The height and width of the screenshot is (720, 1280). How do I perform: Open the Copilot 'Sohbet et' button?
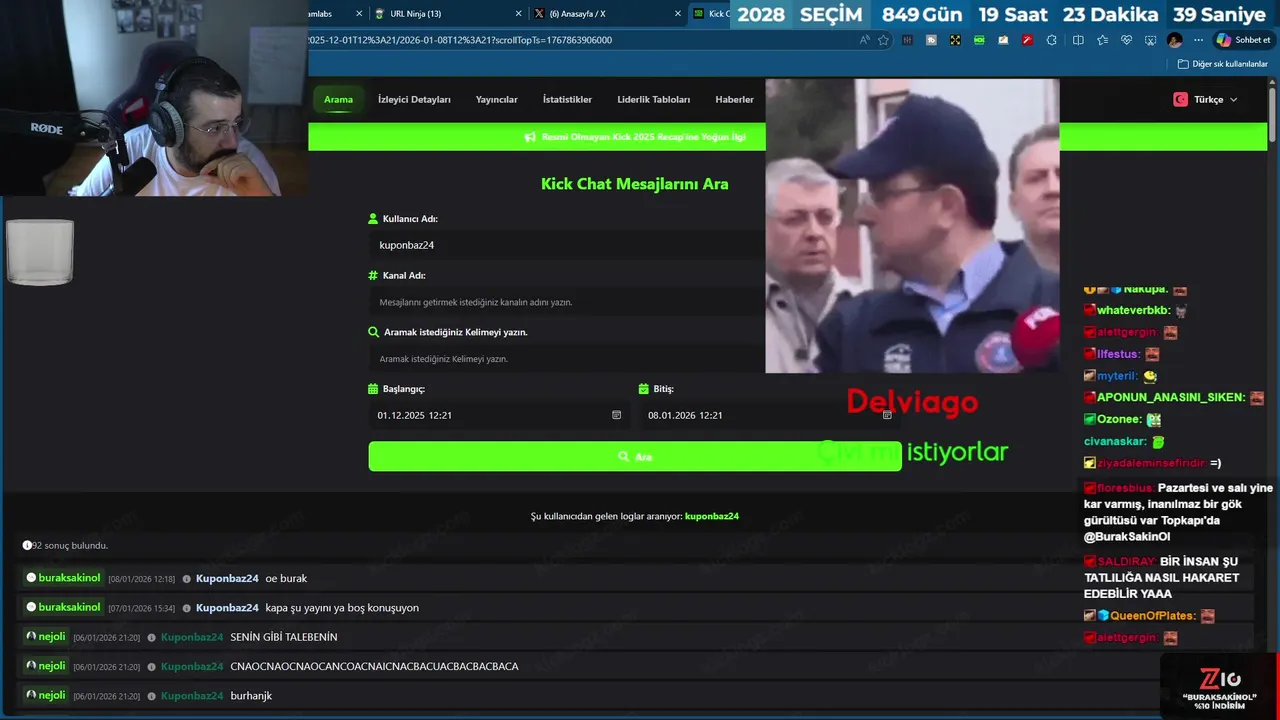coord(1243,40)
